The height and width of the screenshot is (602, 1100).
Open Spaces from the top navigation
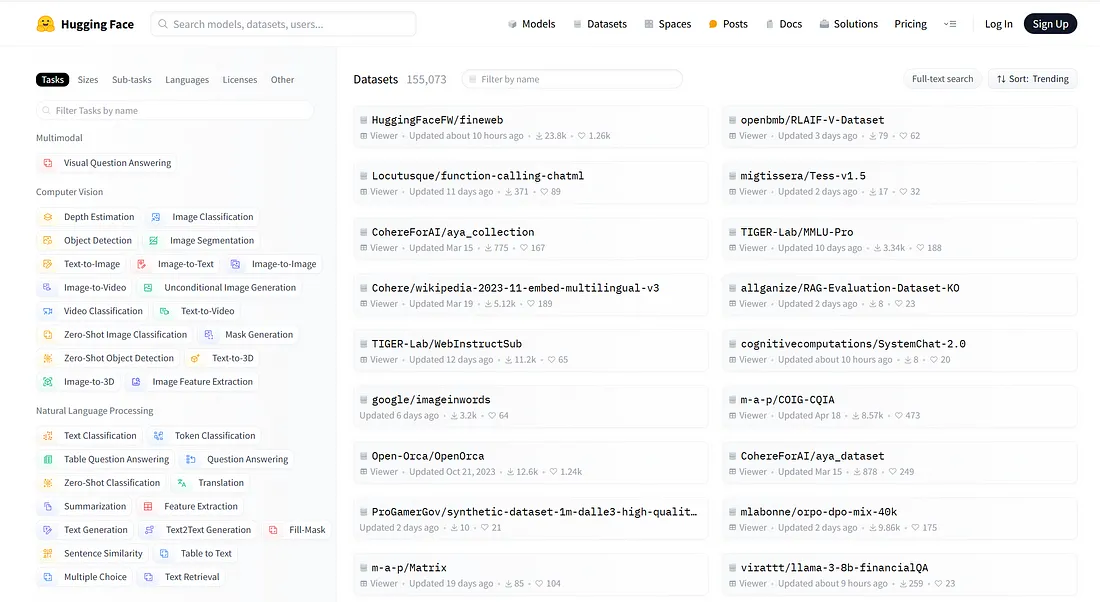tap(668, 24)
